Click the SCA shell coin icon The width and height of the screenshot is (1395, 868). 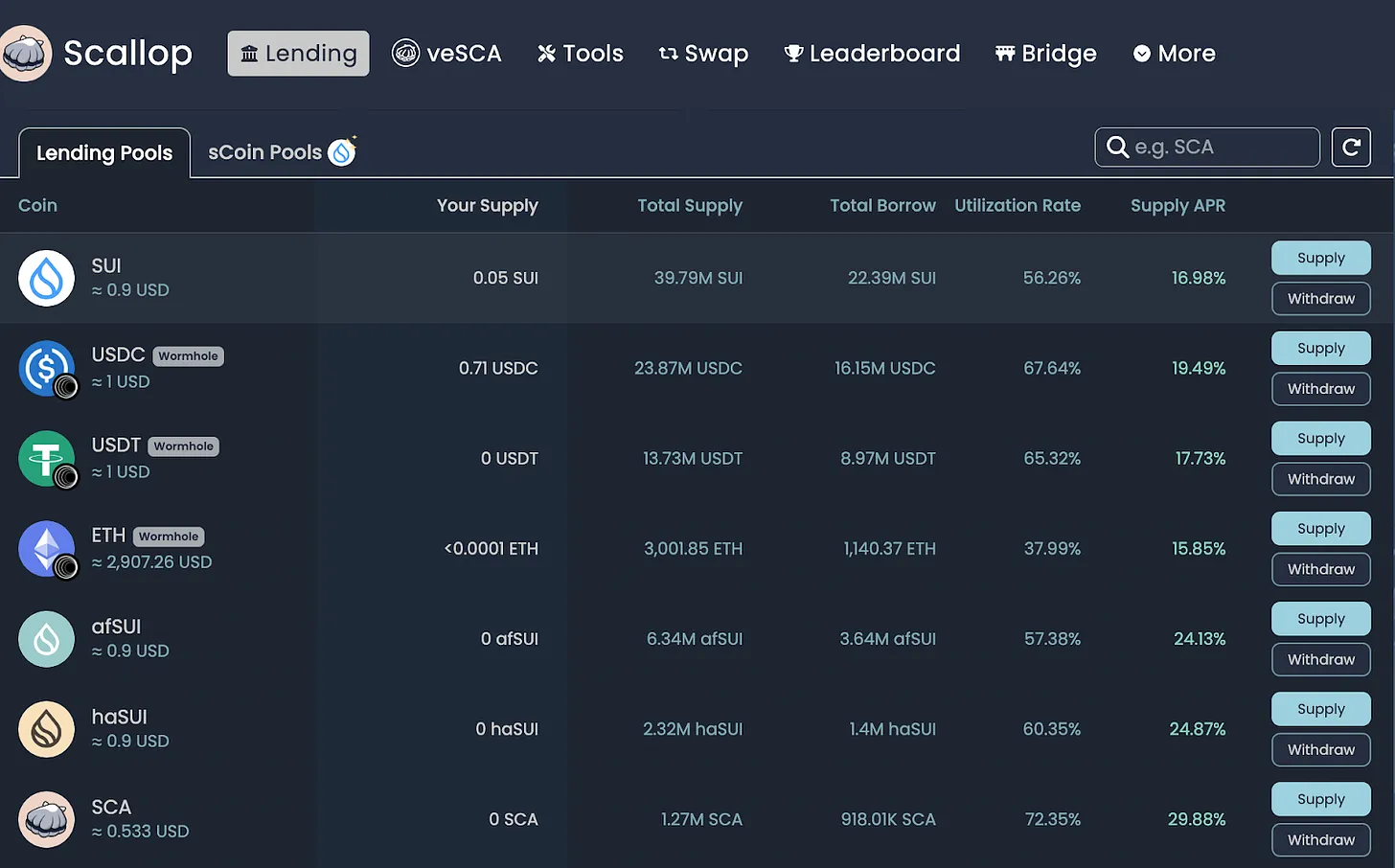tap(46, 819)
